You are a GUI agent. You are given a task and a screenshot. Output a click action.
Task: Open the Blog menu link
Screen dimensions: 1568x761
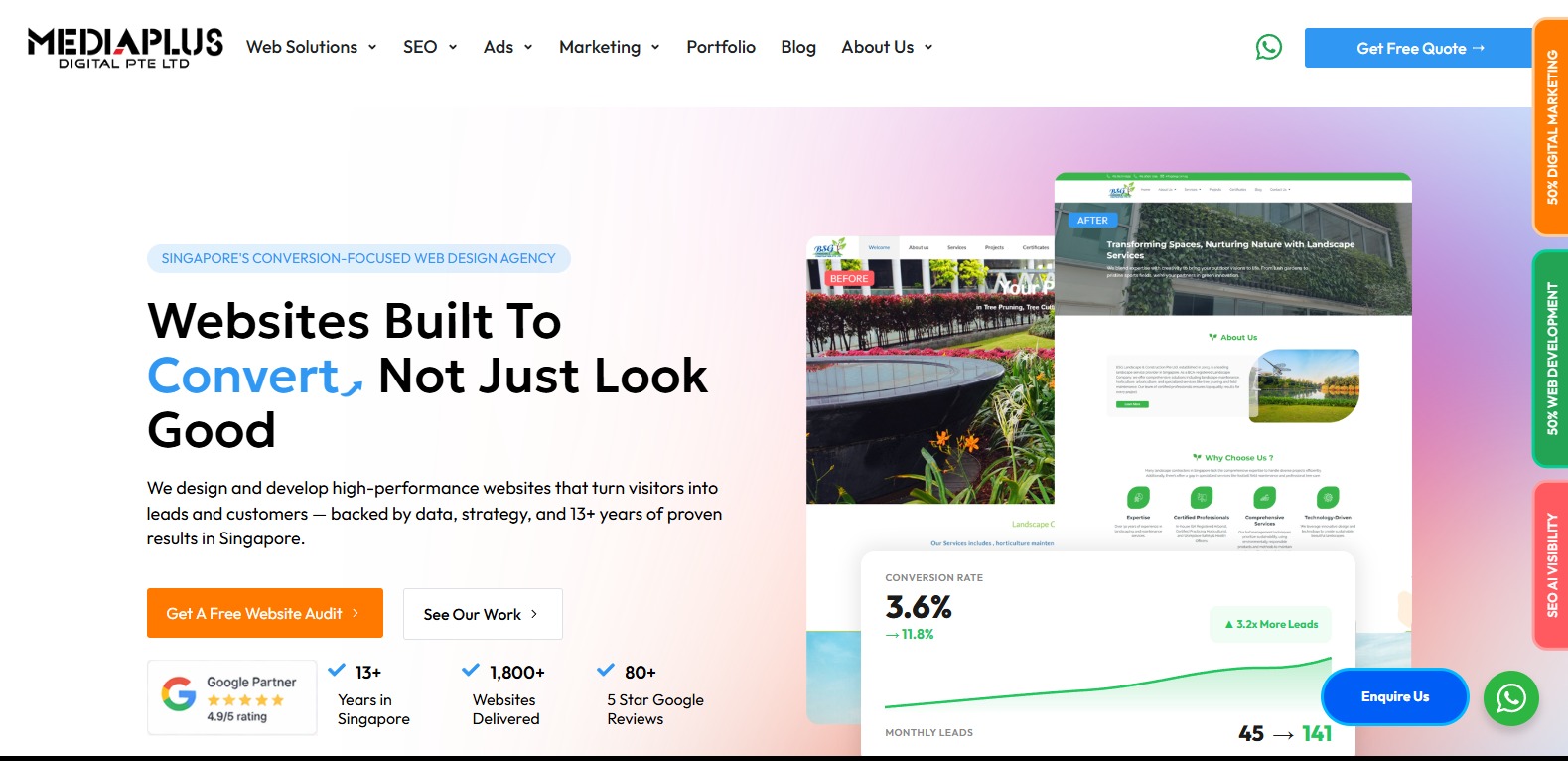tap(798, 47)
